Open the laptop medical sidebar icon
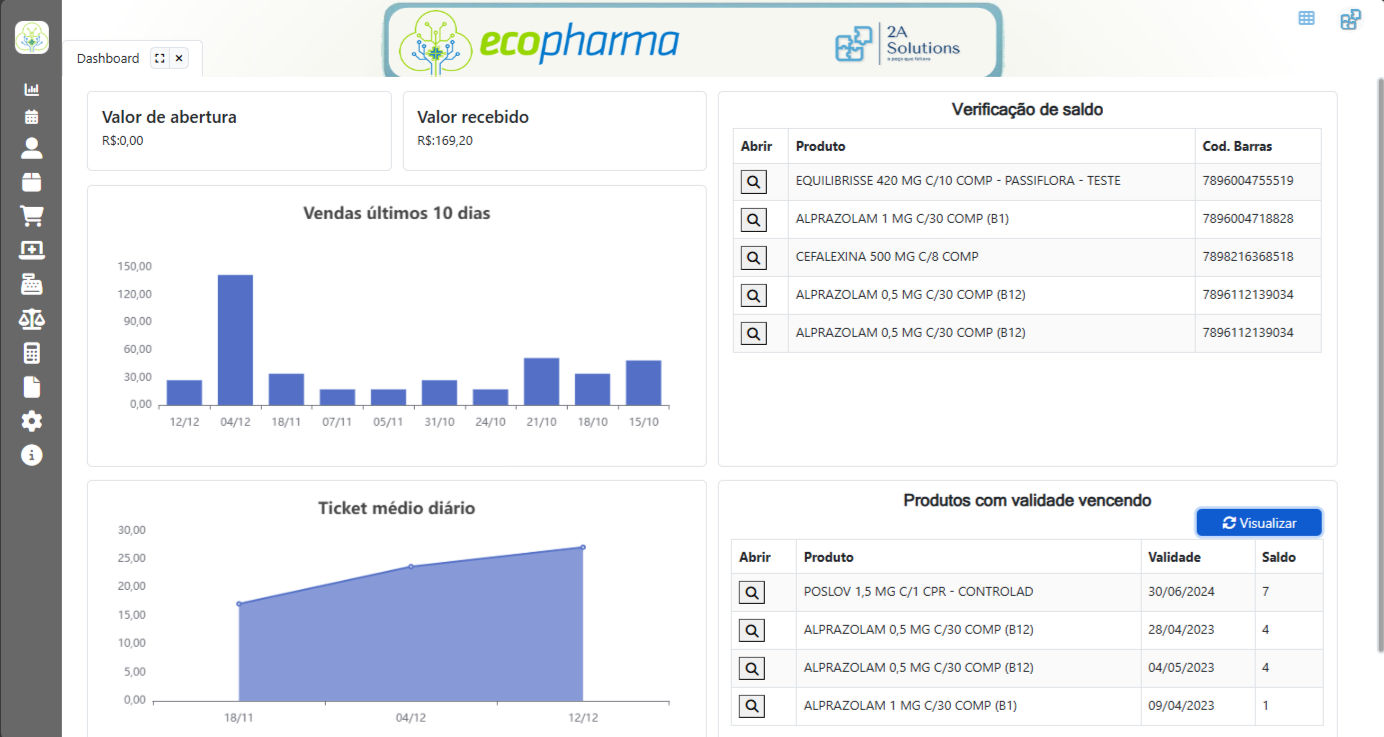Screen dimensions: 1384x737 click(32, 249)
